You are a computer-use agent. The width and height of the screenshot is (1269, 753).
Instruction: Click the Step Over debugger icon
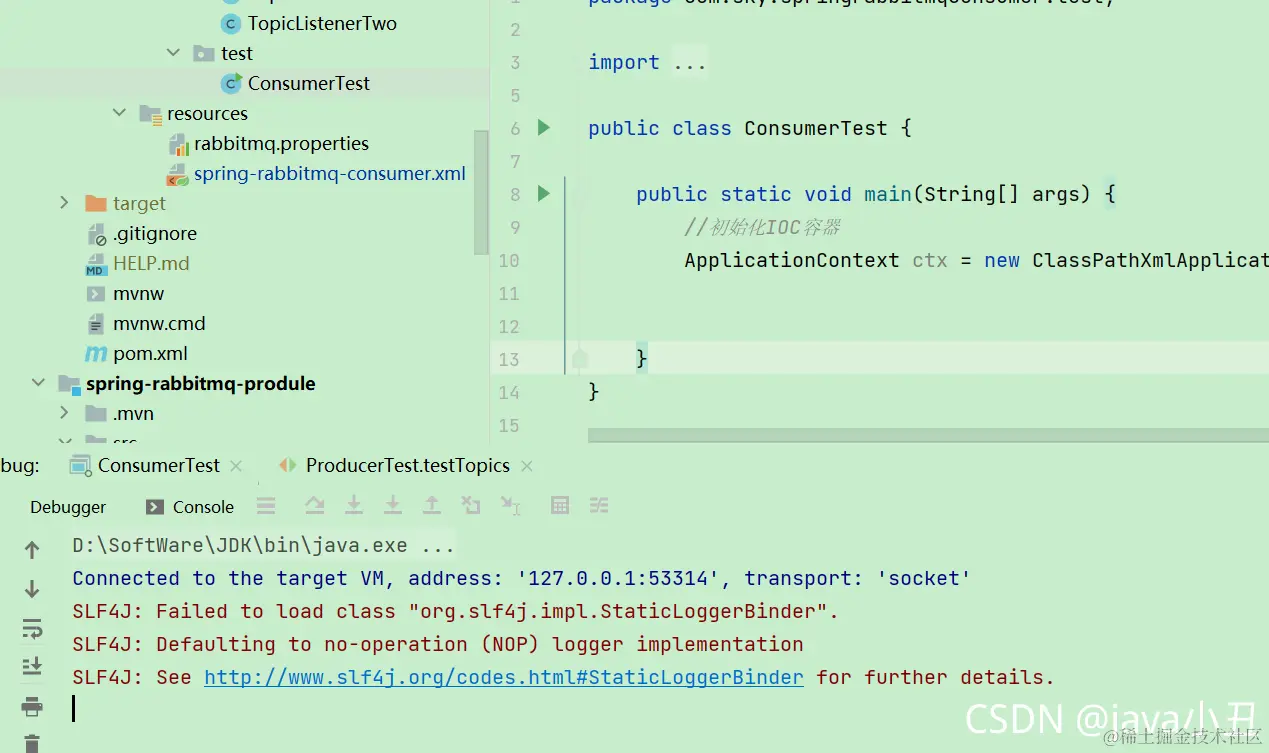coord(314,506)
